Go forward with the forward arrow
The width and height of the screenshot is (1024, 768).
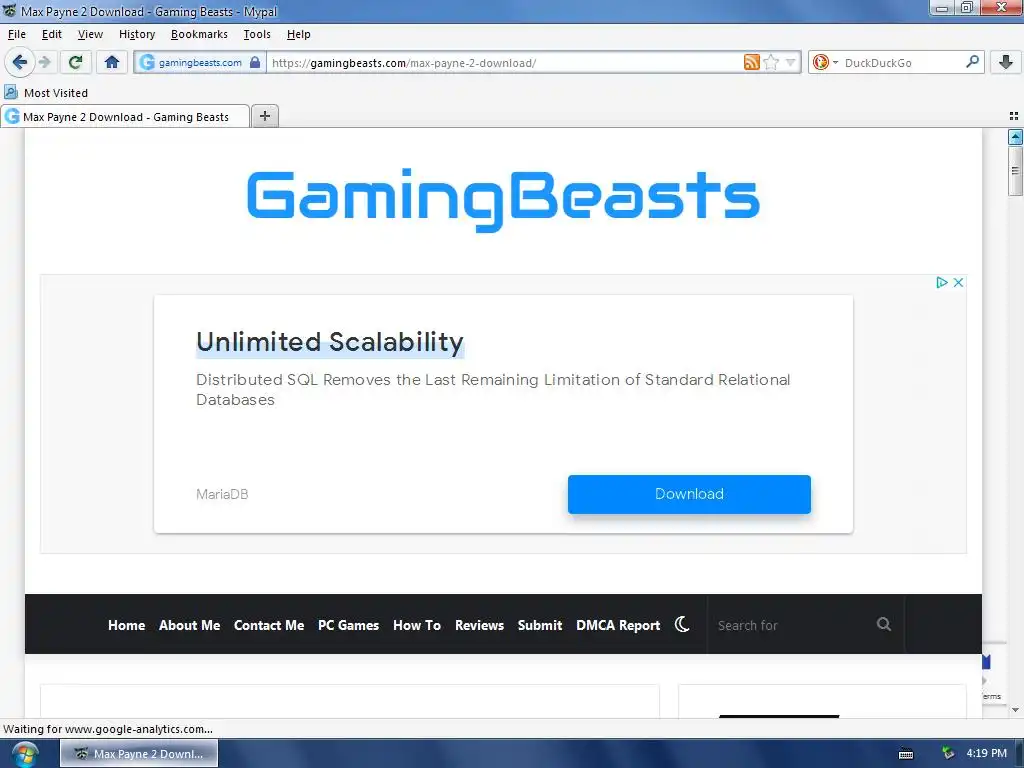(44, 63)
